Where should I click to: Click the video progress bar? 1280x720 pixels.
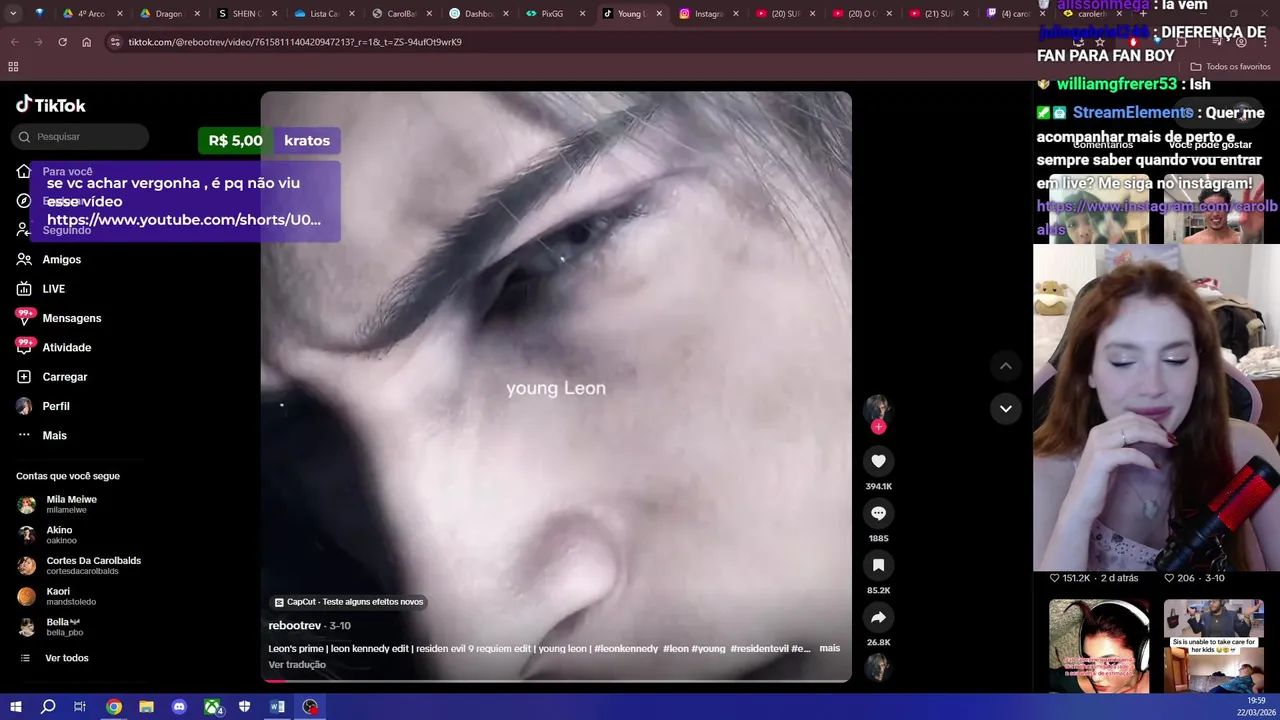pyautogui.click(x=556, y=680)
